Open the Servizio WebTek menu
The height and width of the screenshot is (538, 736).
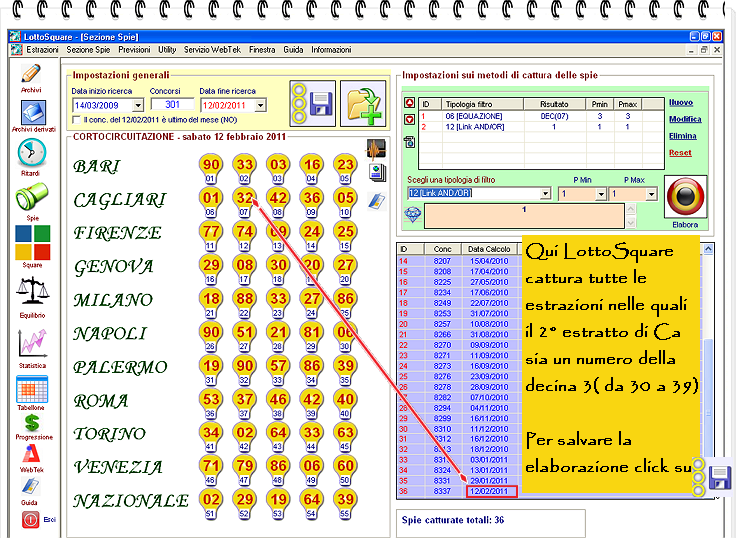coord(212,50)
